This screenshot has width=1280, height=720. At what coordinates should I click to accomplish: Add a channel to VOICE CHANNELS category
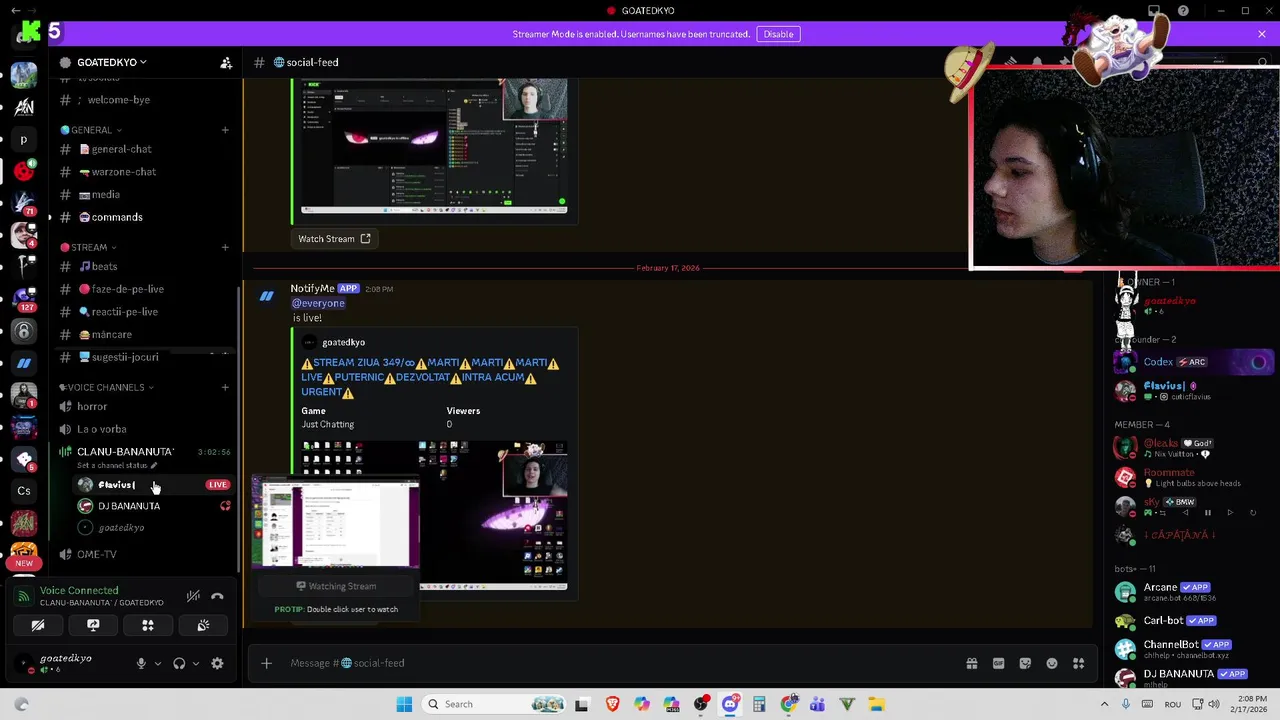225,387
